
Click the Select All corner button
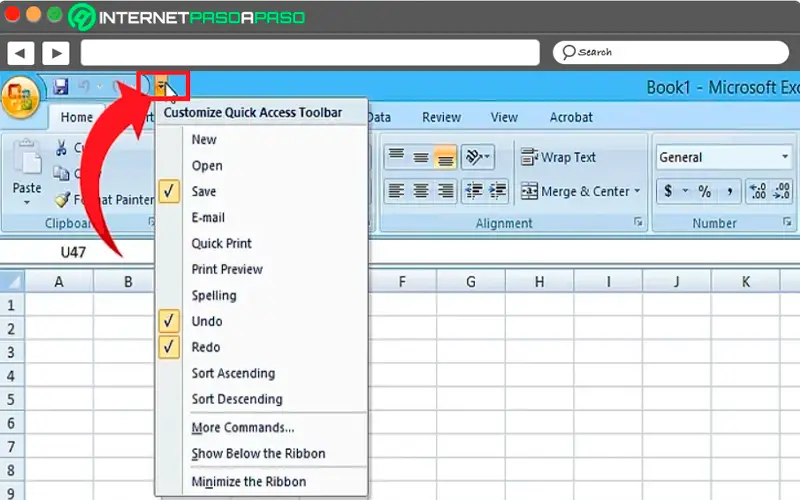12,281
